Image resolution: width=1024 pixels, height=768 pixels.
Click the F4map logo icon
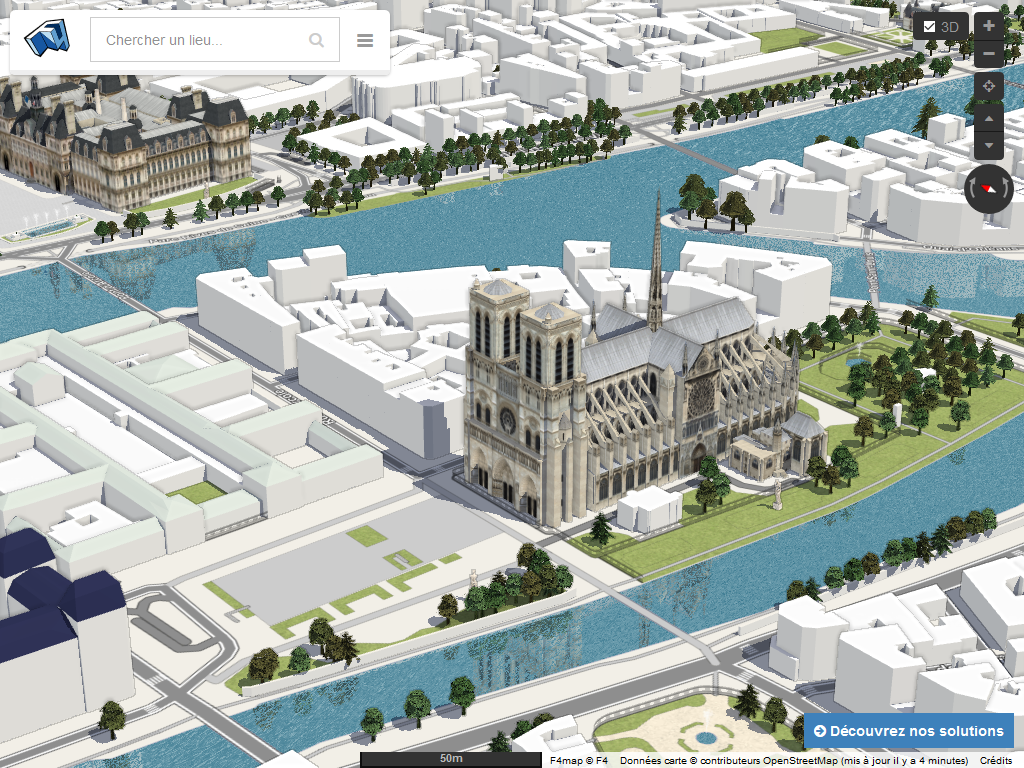tap(49, 39)
